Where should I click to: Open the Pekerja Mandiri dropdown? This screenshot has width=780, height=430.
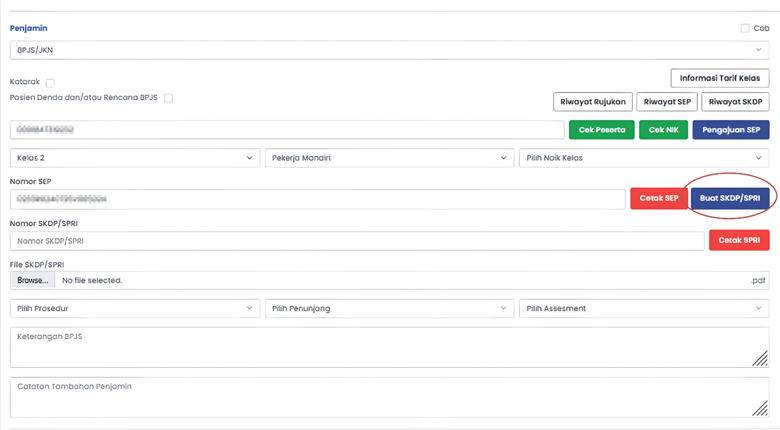coord(389,158)
